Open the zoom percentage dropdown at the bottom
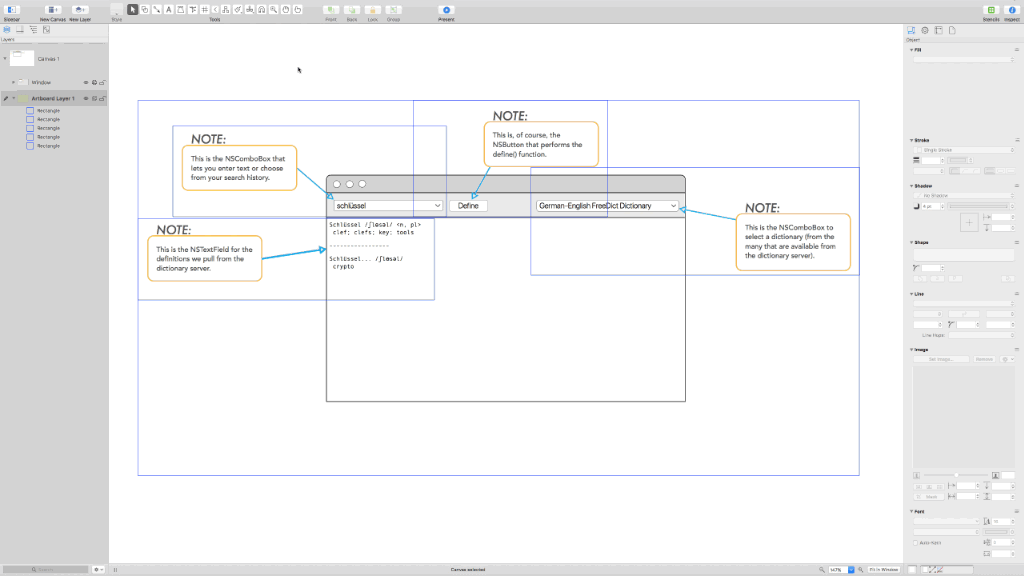1024x576 pixels. (851, 569)
